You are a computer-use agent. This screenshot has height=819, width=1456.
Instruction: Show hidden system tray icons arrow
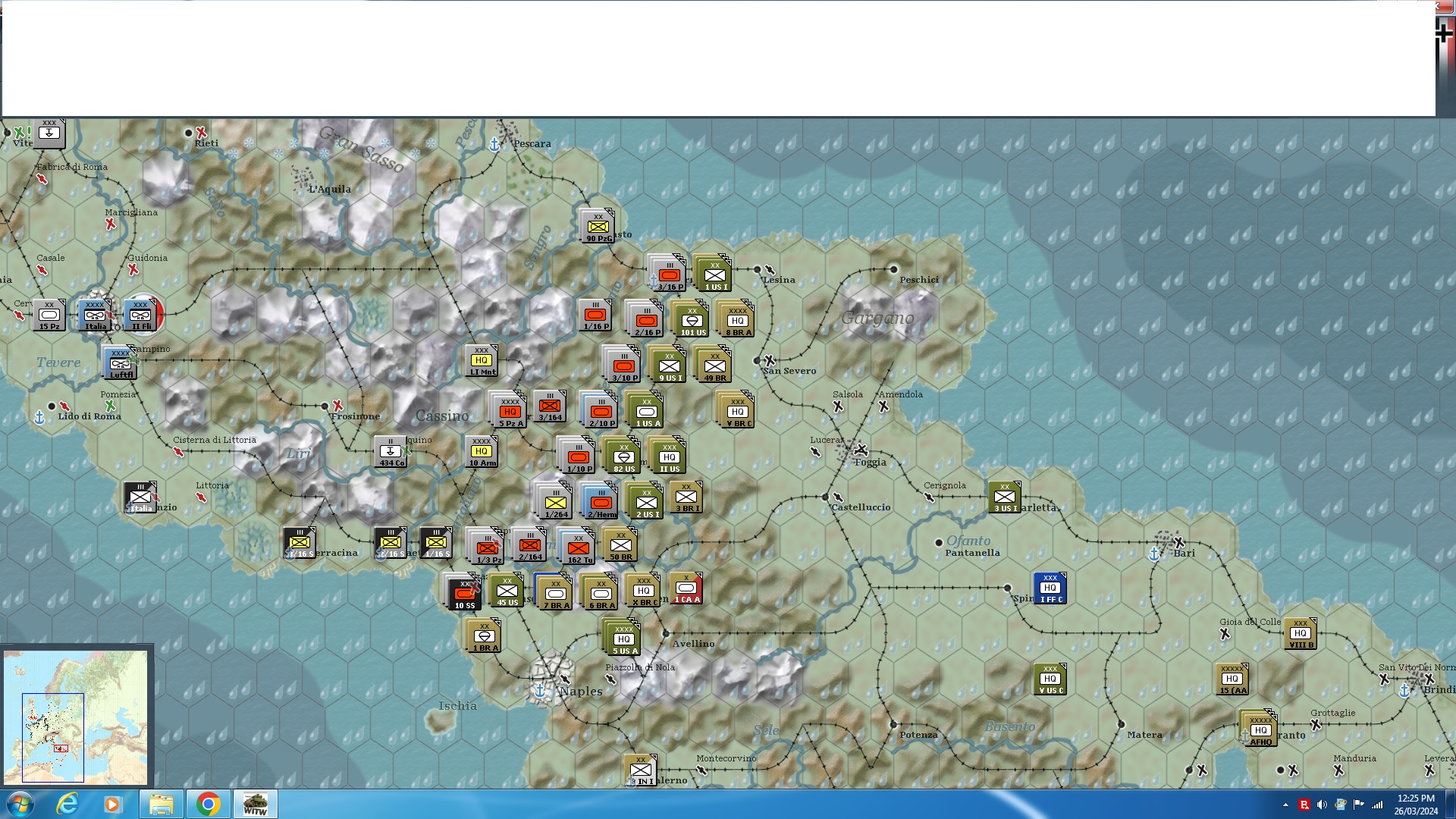[x=1285, y=805]
